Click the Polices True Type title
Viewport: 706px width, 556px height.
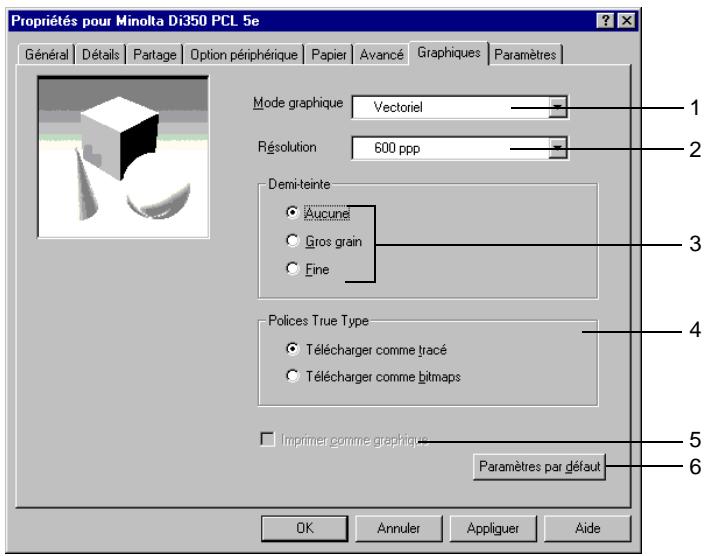(318, 321)
